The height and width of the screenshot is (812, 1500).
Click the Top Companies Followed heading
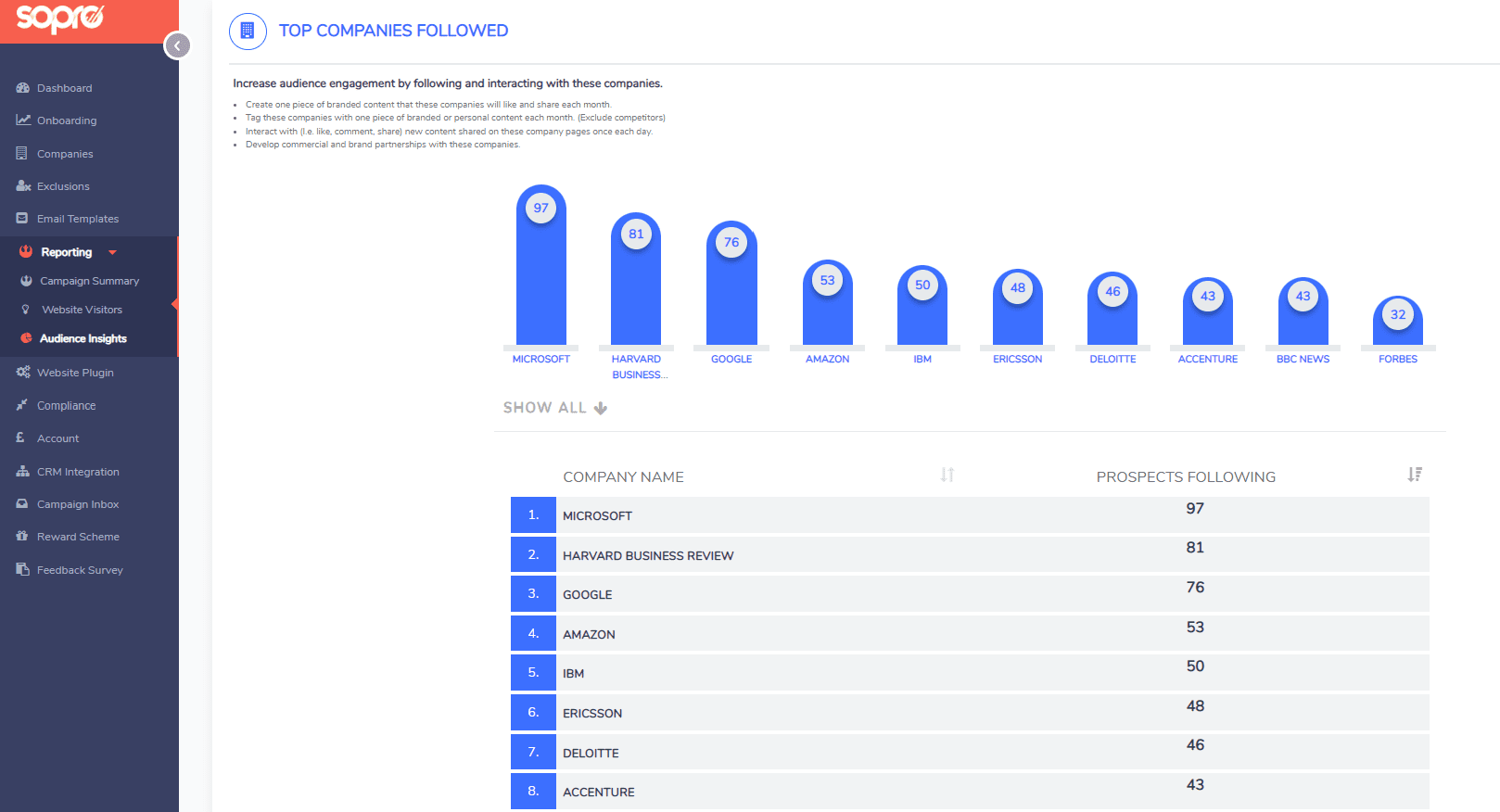click(x=393, y=31)
